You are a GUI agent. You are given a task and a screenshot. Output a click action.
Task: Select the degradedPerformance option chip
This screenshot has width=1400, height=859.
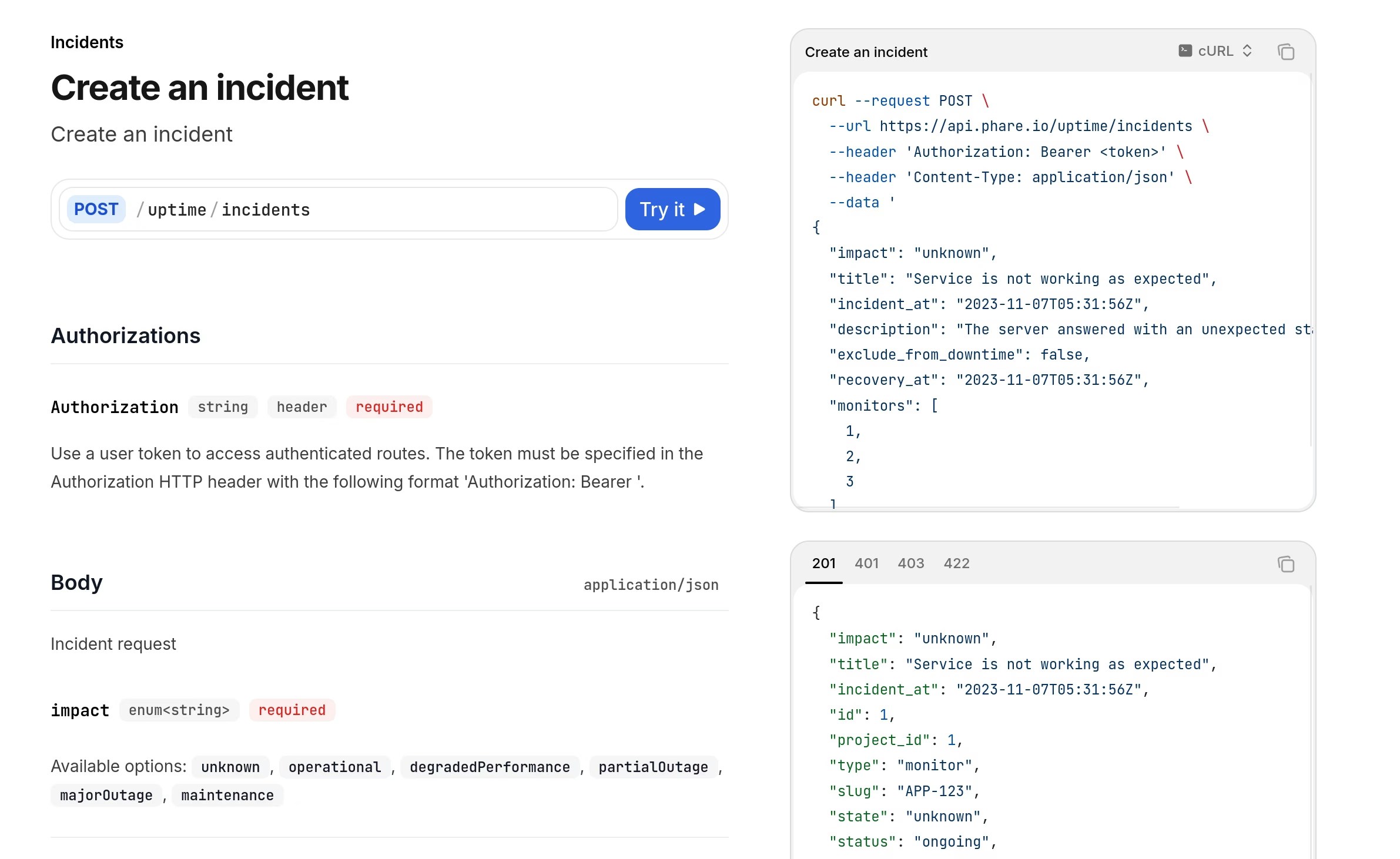point(489,767)
